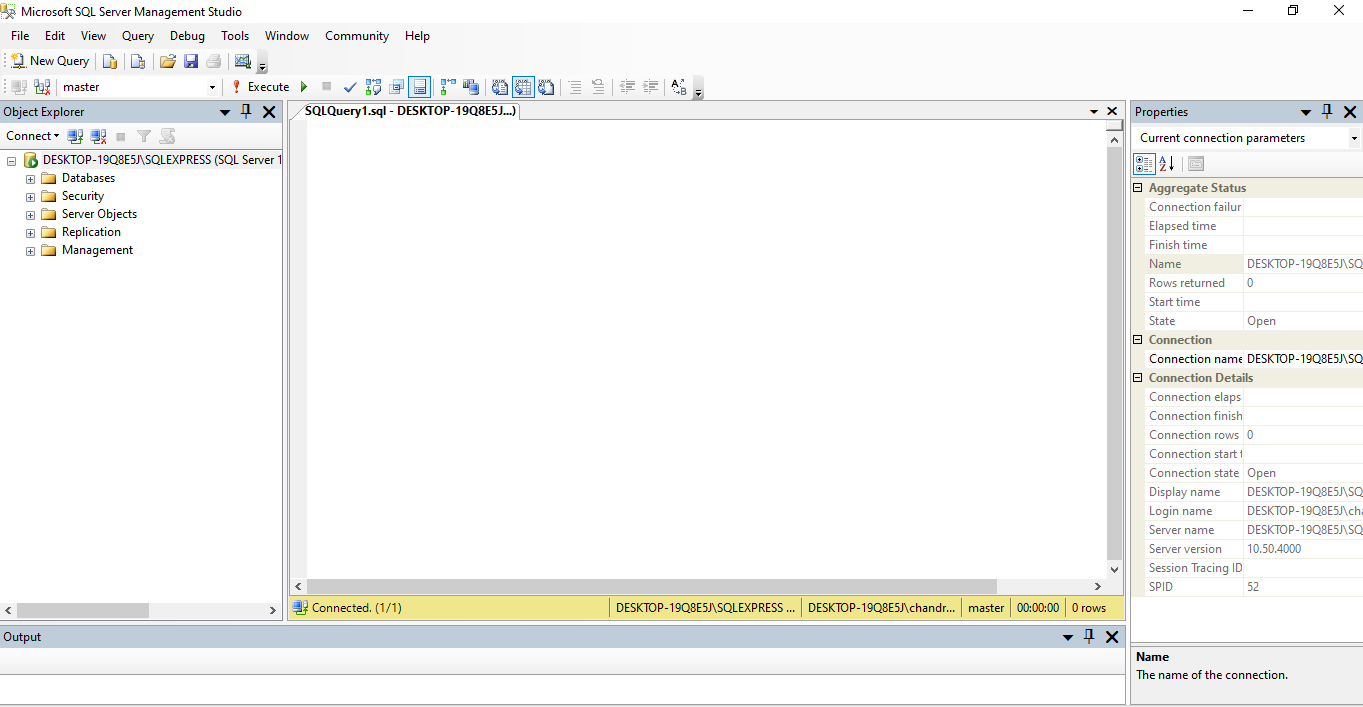Disconnect from server in Object Explorer
This screenshot has height=707, width=1363.
[97, 135]
